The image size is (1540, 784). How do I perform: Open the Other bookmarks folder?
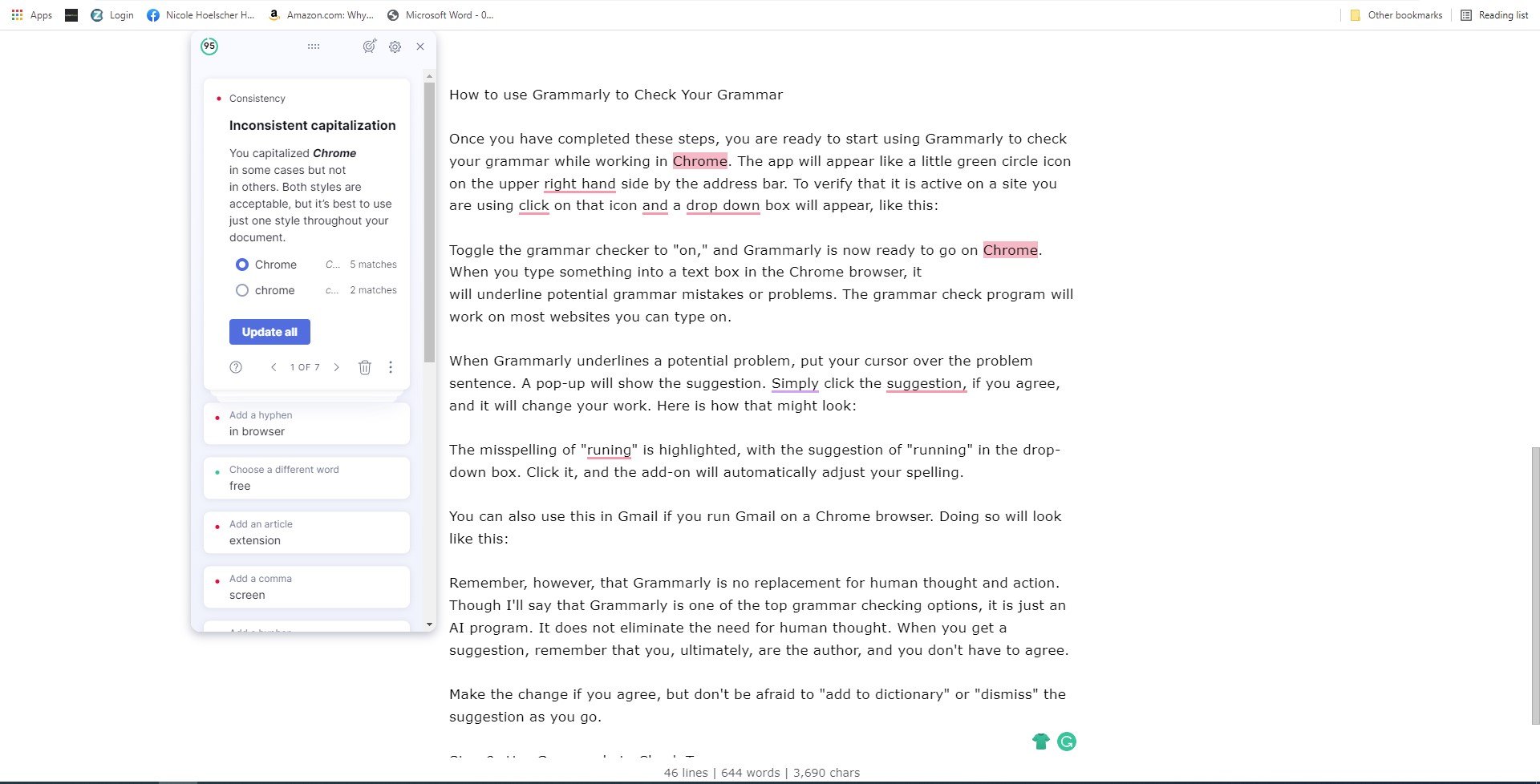(1396, 14)
